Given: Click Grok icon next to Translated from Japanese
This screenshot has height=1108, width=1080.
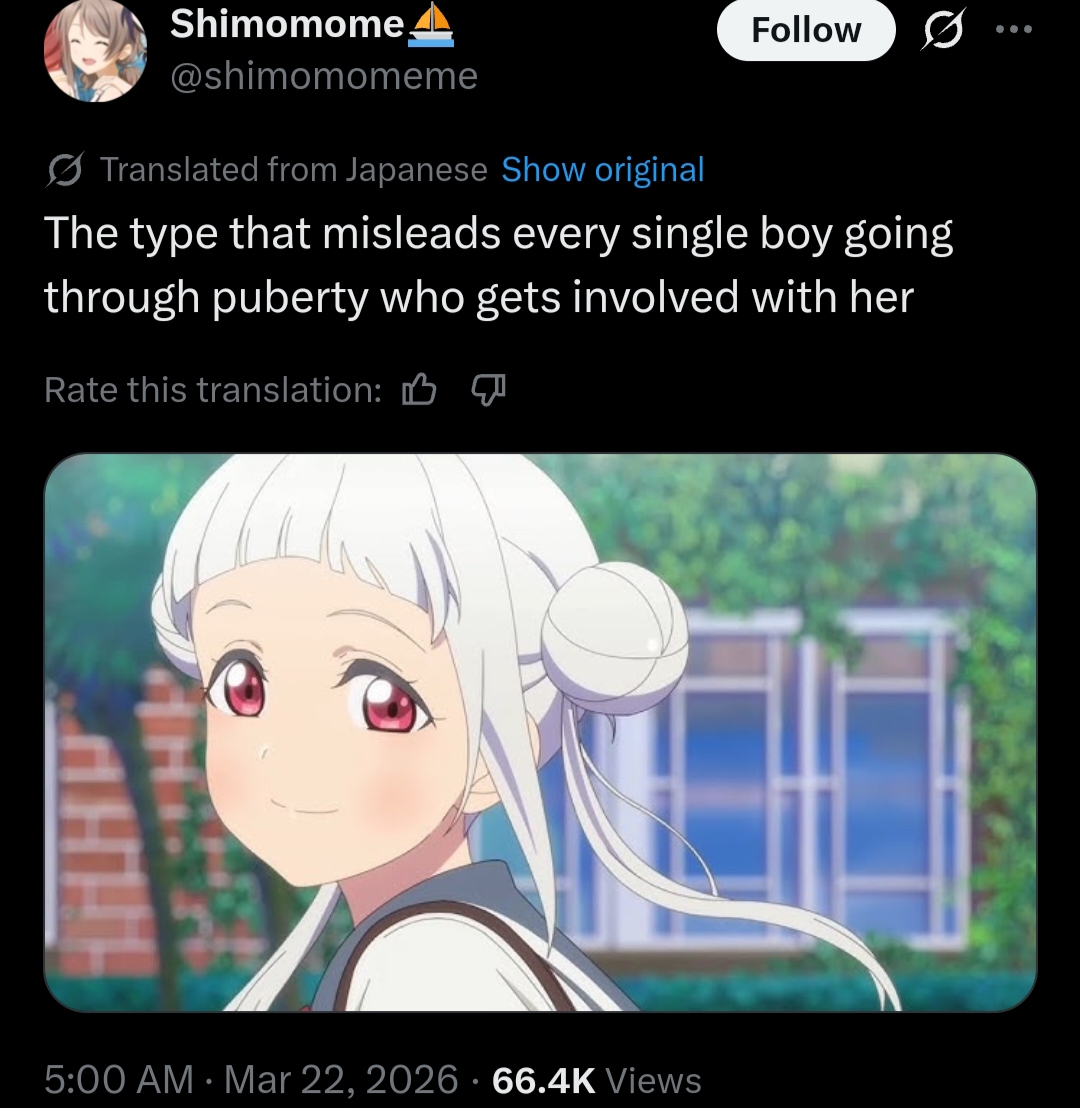Looking at the screenshot, I should pos(65,170).
